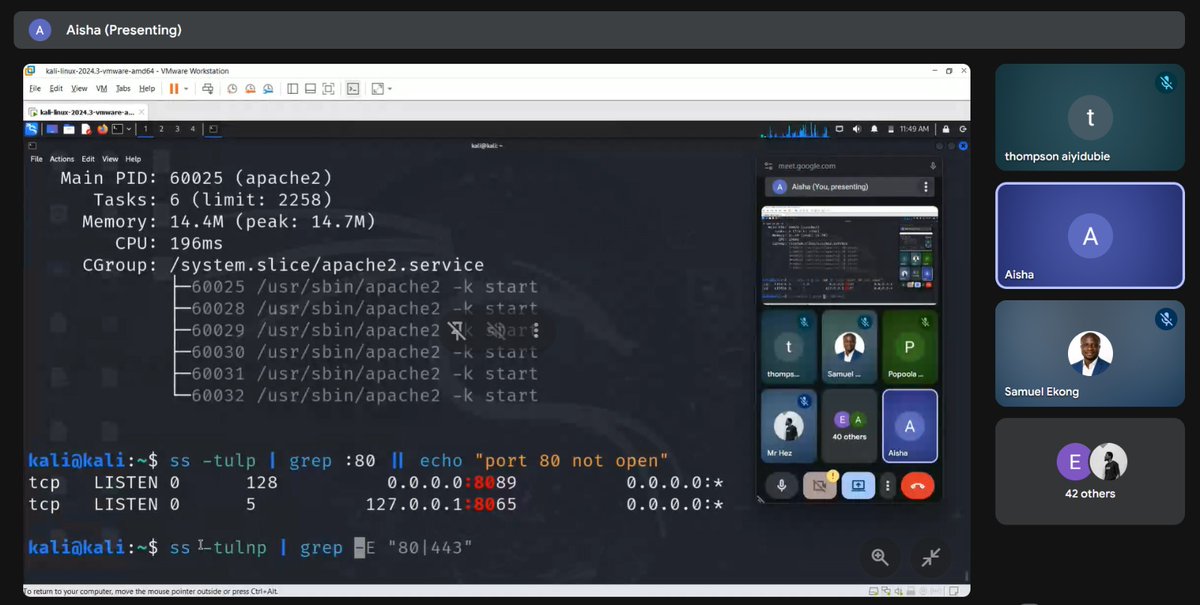The image size is (1200, 605).
Task: Click VMware status bar message log icon
Action: 953,590
